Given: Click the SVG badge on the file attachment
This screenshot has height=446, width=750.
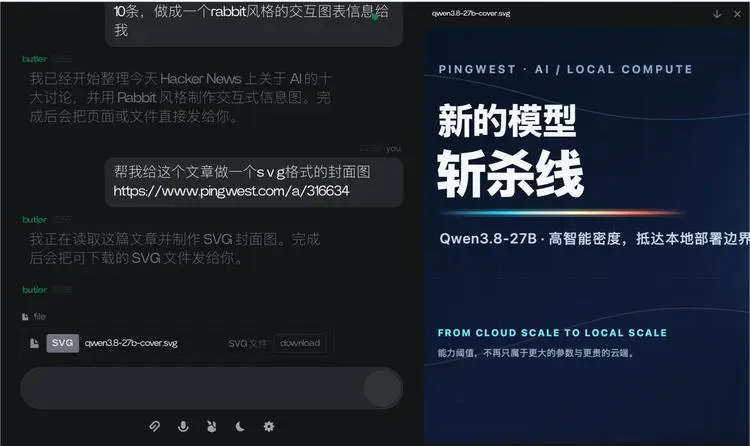Looking at the screenshot, I should (x=63, y=343).
